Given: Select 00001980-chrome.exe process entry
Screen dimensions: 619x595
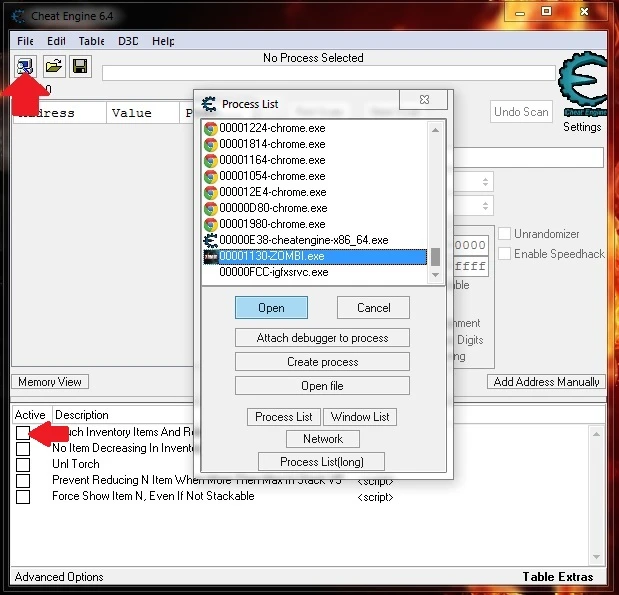Looking at the screenshot, I should coord(315,224).
